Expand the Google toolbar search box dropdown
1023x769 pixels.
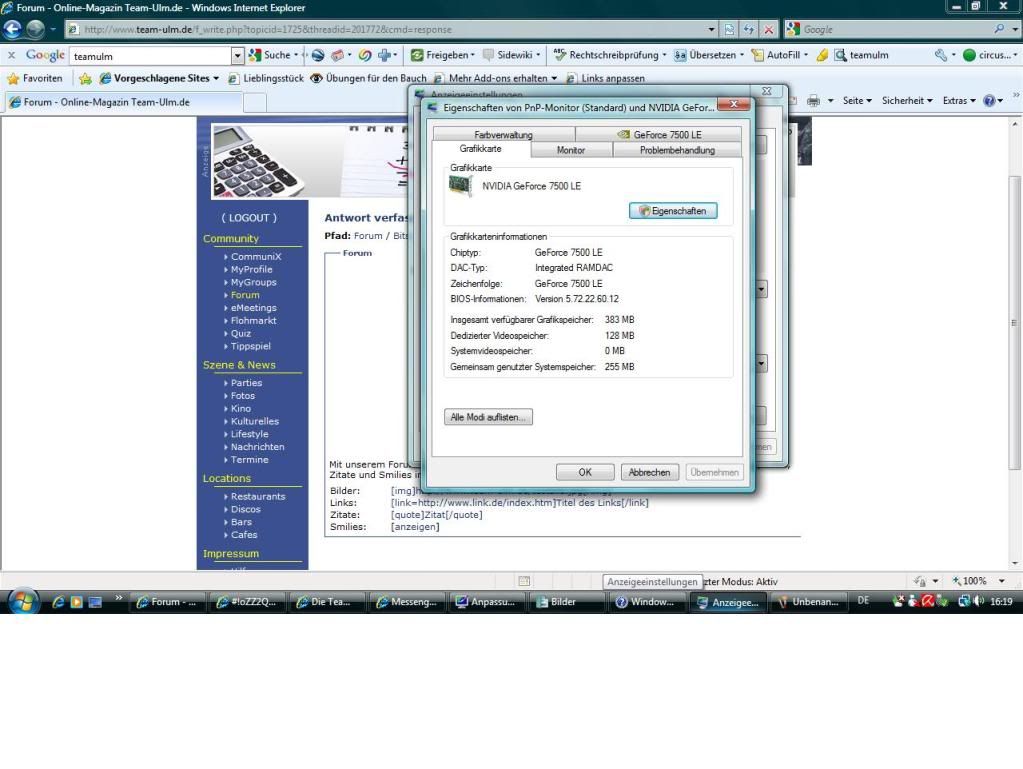click(238, 56)
